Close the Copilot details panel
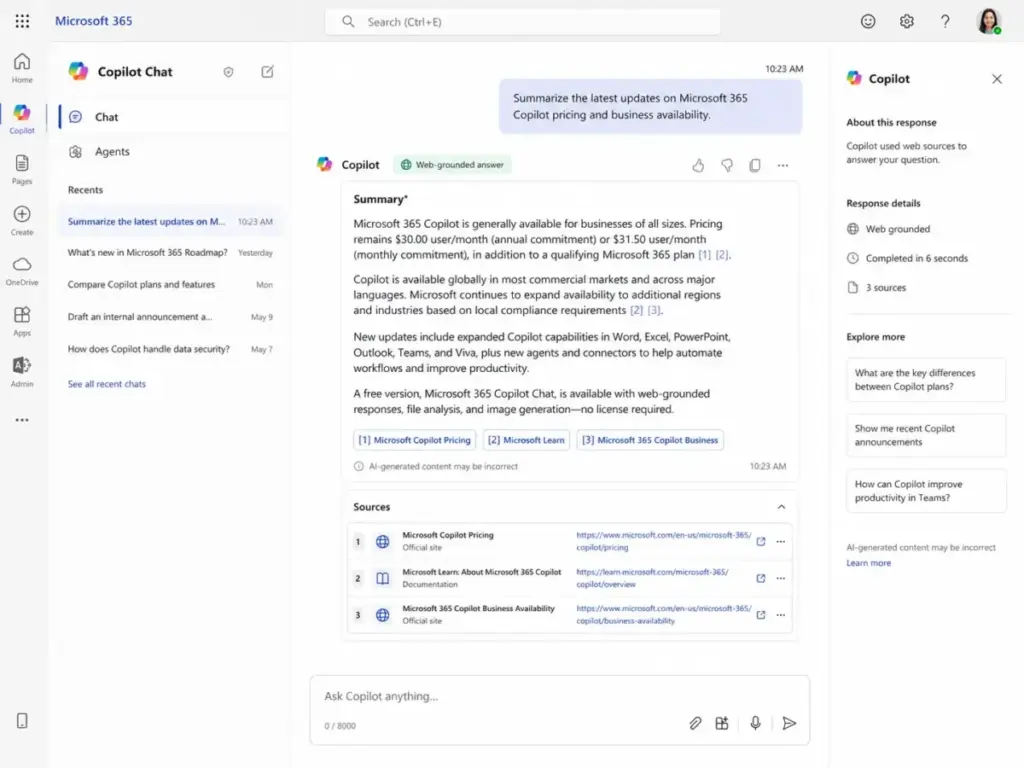Viewport: 1024px width, 768px height. tap(997, 79)
